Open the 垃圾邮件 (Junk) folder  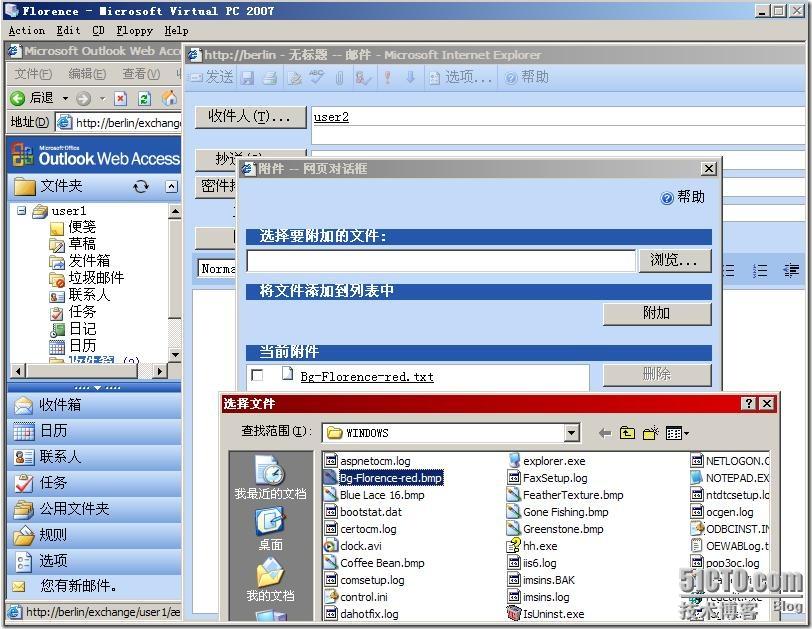pyautogui.click(x=87, y=278)
